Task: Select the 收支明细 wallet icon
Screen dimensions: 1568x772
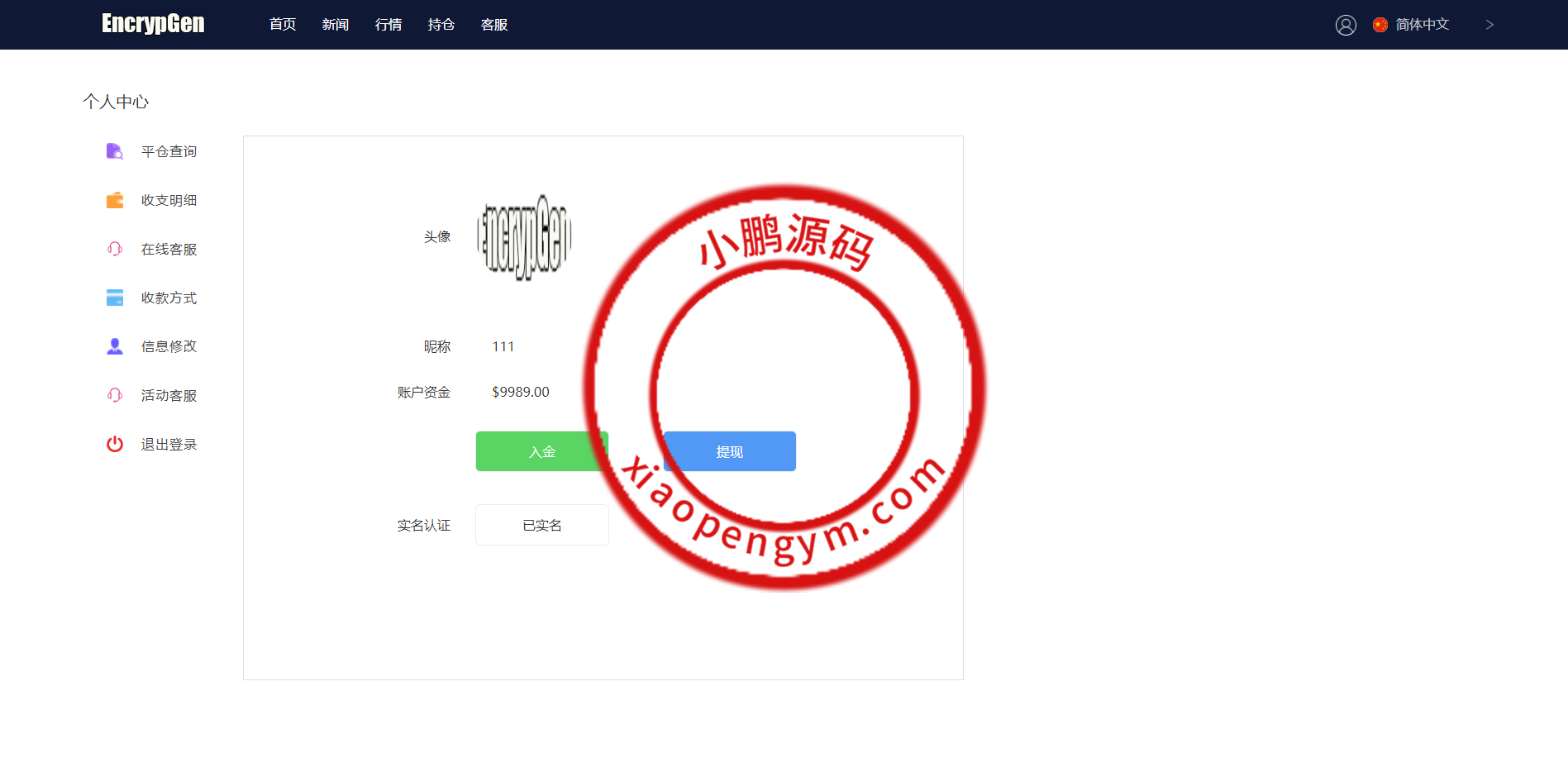Action: [114, 200]
